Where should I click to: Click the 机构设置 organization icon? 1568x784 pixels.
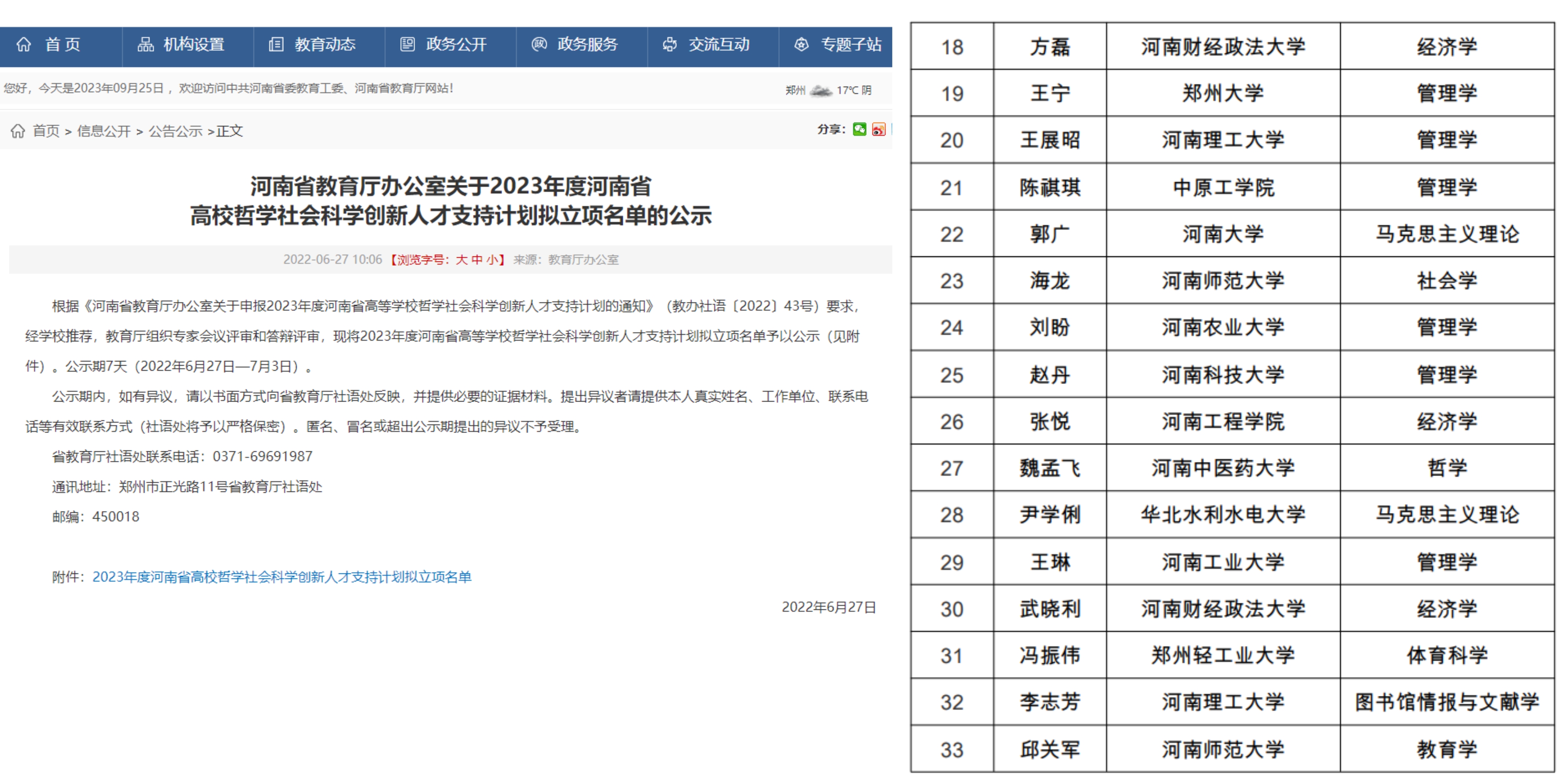pos(145,44)
